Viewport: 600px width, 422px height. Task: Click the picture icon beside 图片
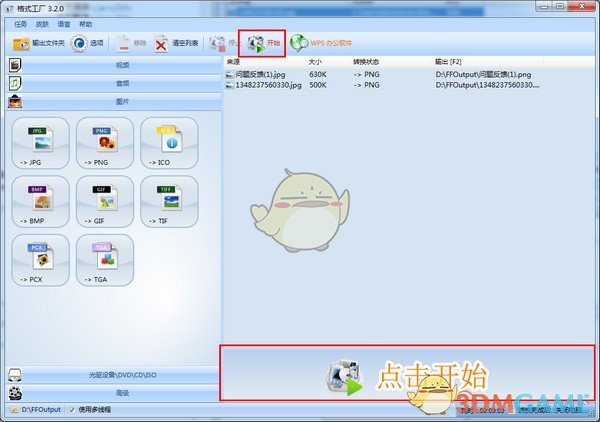coord(15,102)
